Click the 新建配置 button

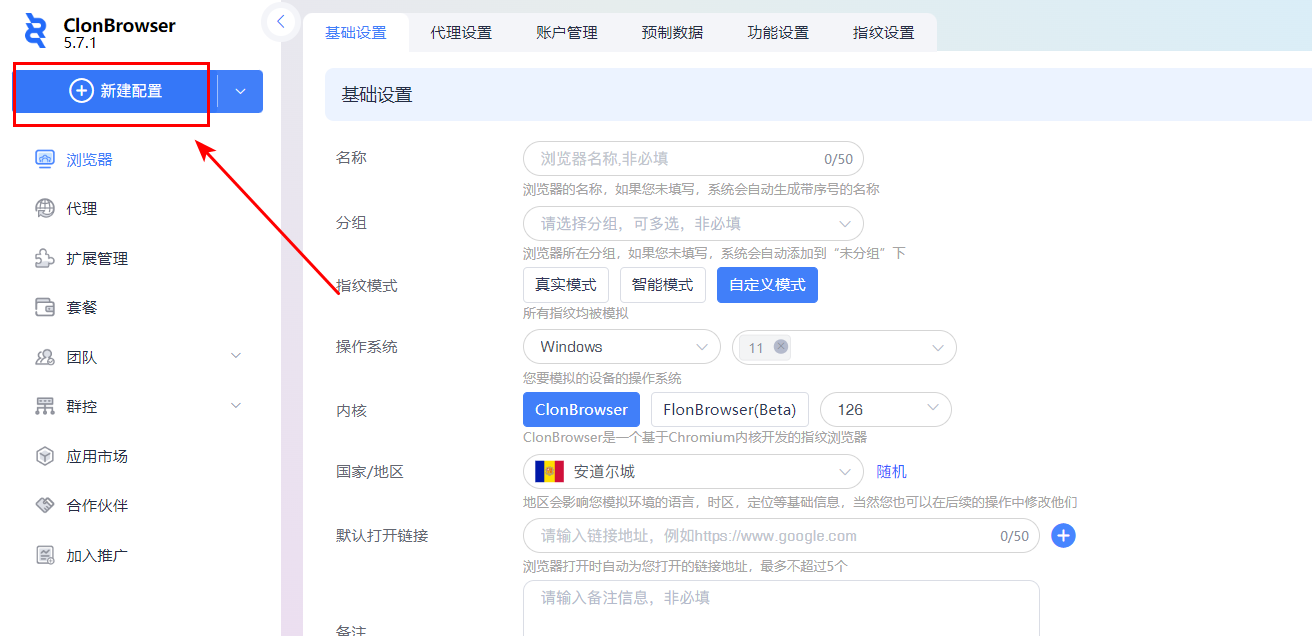click(x=115, y=91)
